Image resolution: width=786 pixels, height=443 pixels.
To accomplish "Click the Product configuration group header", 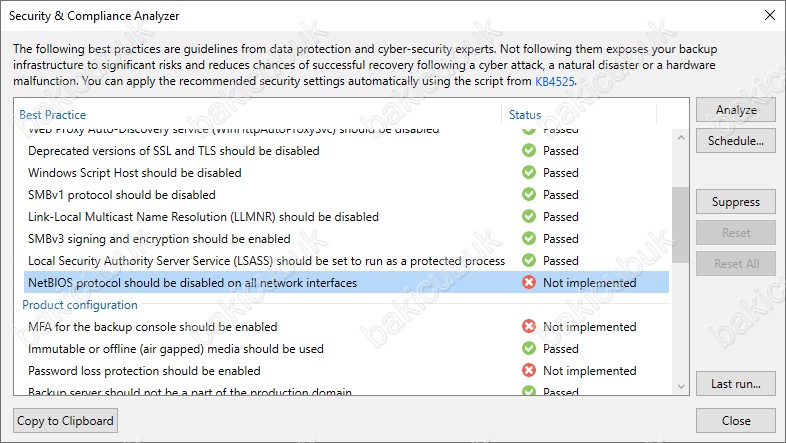I will tap(80, 305).
